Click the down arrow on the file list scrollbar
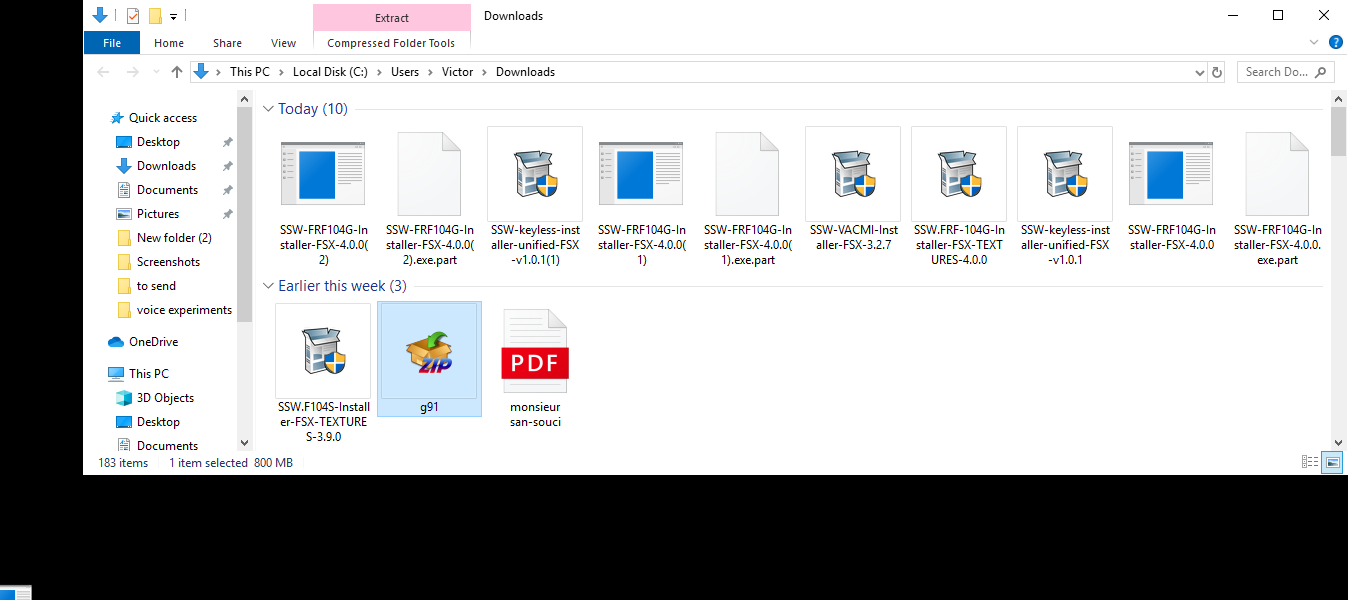This screenshot has height=600, width=1348. 1338,441
